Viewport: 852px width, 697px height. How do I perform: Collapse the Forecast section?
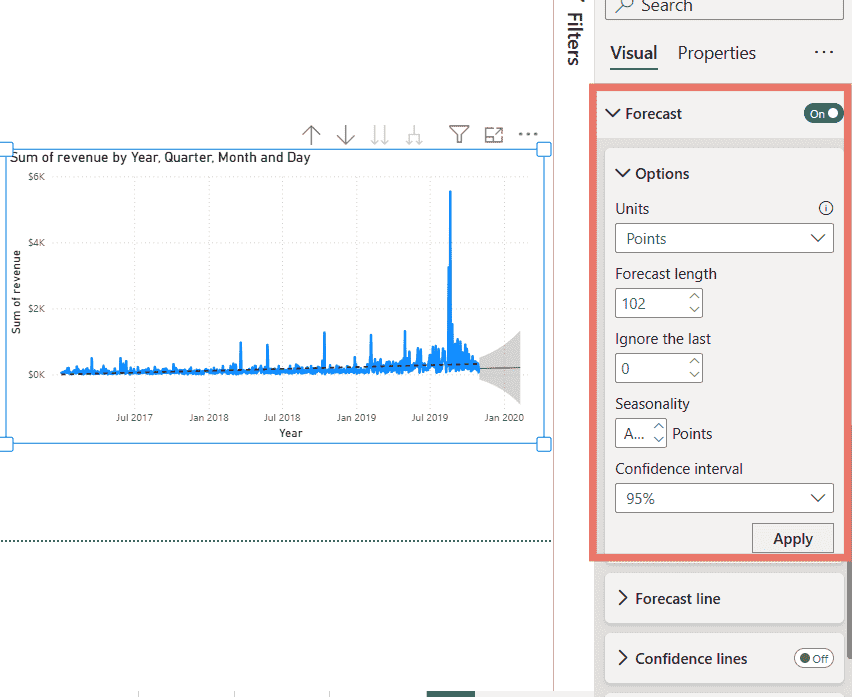click(613, 114)
